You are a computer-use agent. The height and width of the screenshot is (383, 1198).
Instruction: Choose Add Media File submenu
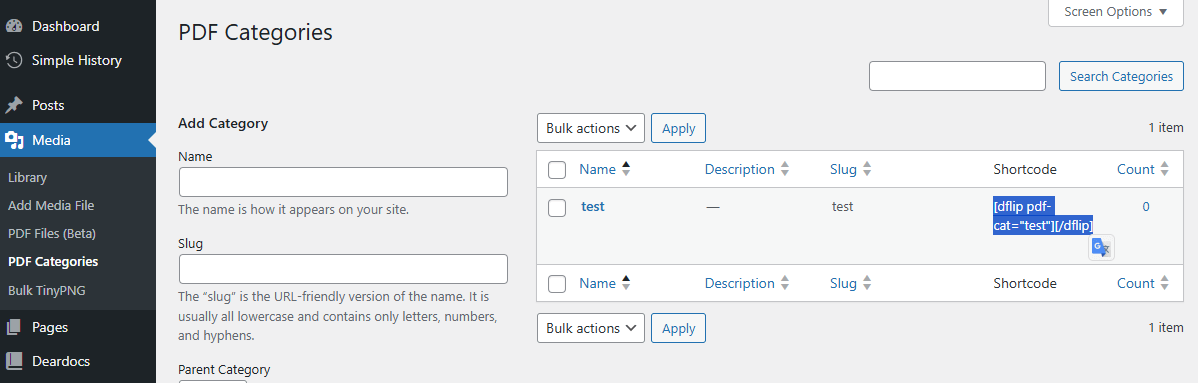tap(50, 206)
